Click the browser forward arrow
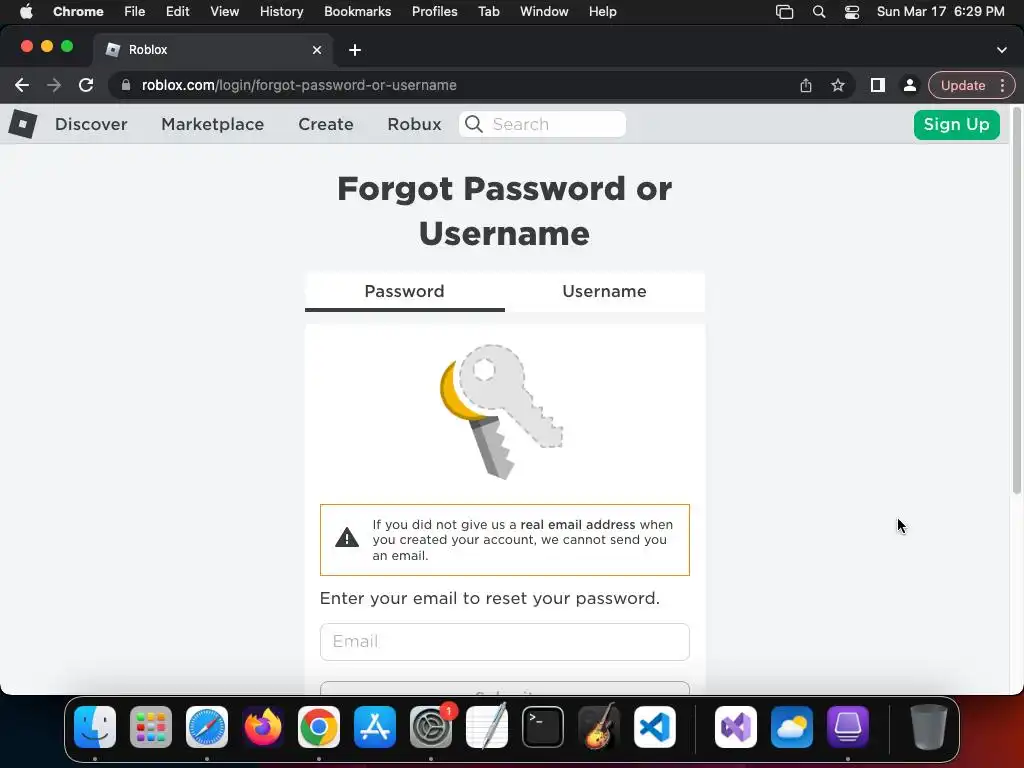 tap(54, 85)
